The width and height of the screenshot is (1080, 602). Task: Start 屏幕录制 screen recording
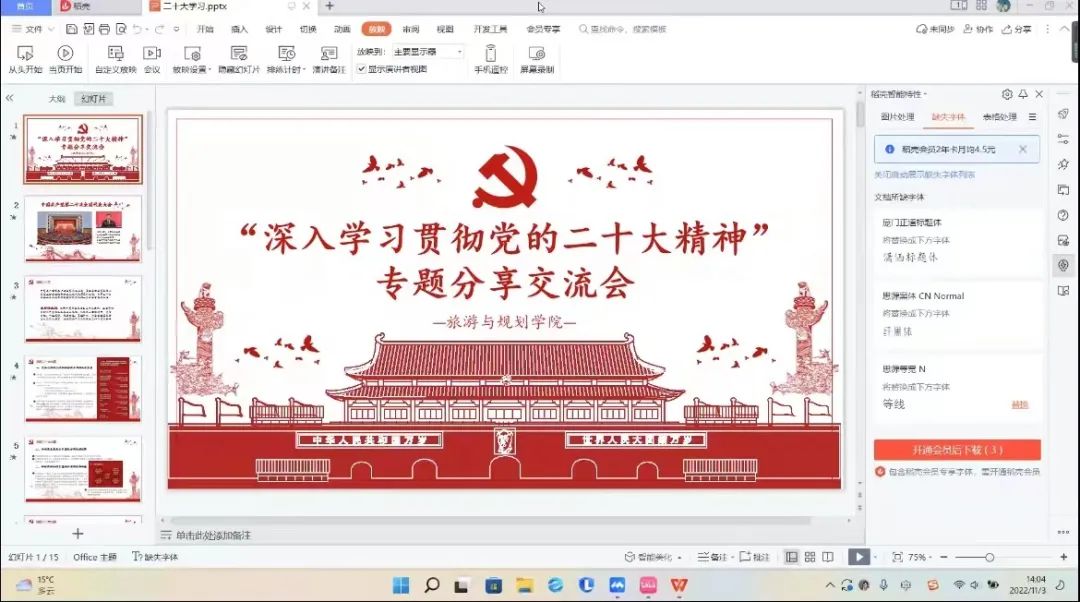[536, 59]
